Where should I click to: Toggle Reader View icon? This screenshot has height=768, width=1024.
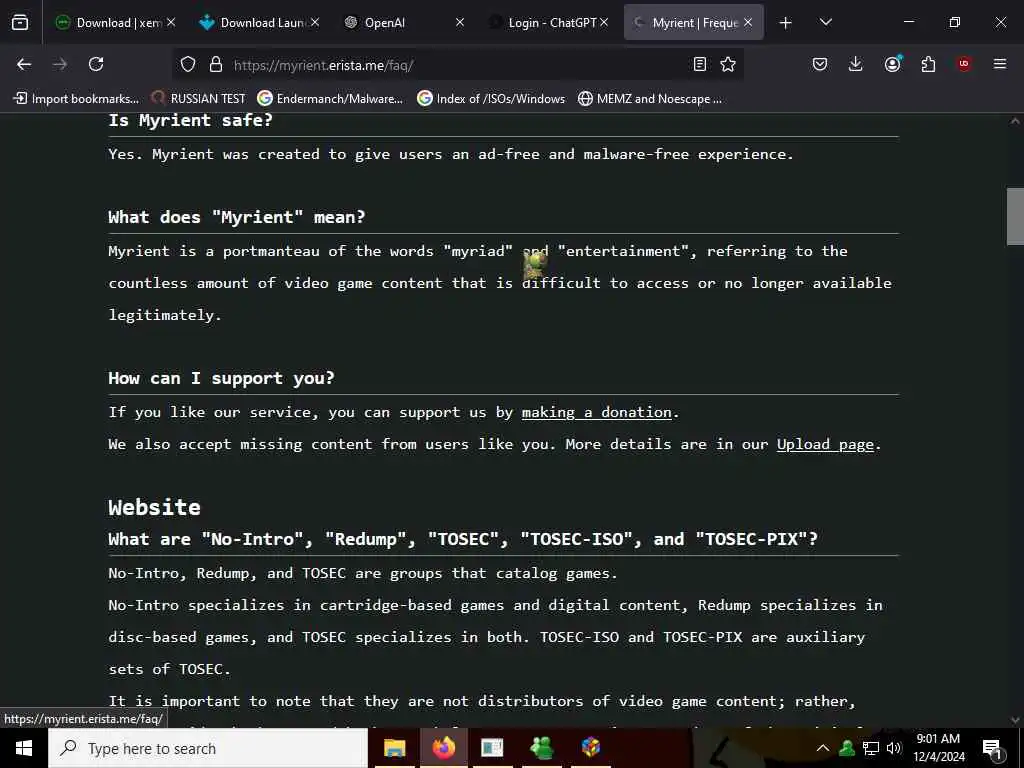coord(699,64)
